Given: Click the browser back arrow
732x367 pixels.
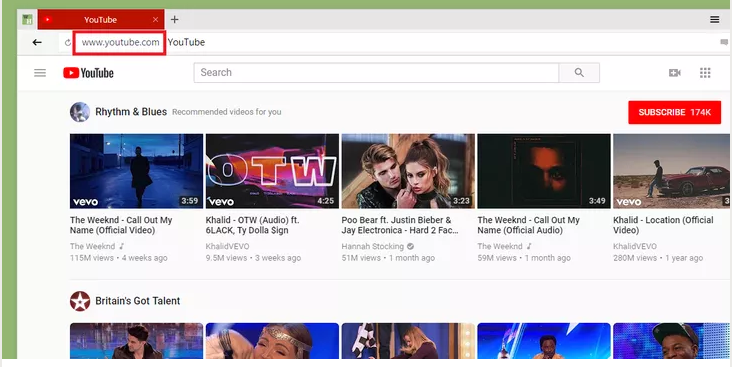Looking at the screenshot, I should 37,42.
